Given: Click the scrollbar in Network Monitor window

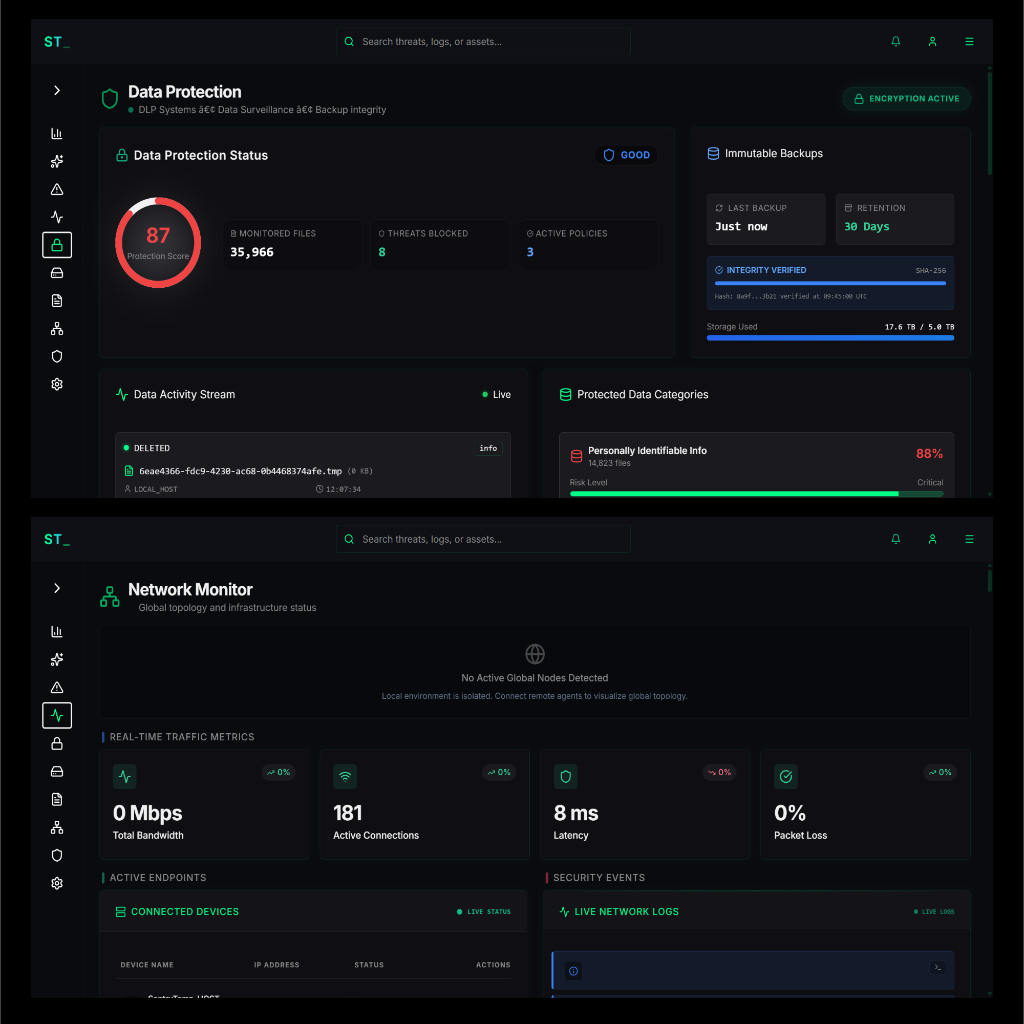Looking at the screenshot, I should tap(989, 581).
